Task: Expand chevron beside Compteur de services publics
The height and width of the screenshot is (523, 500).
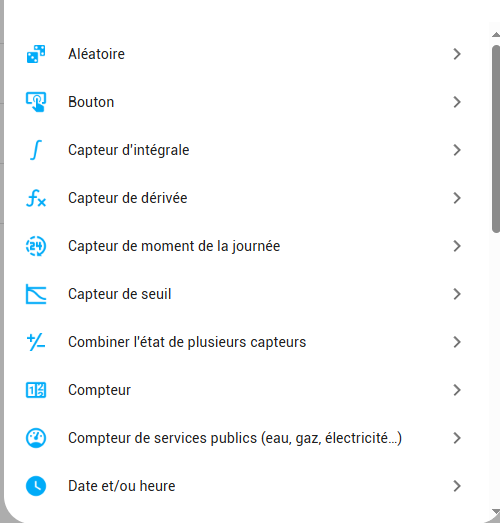Action: [x=457, y=438]
